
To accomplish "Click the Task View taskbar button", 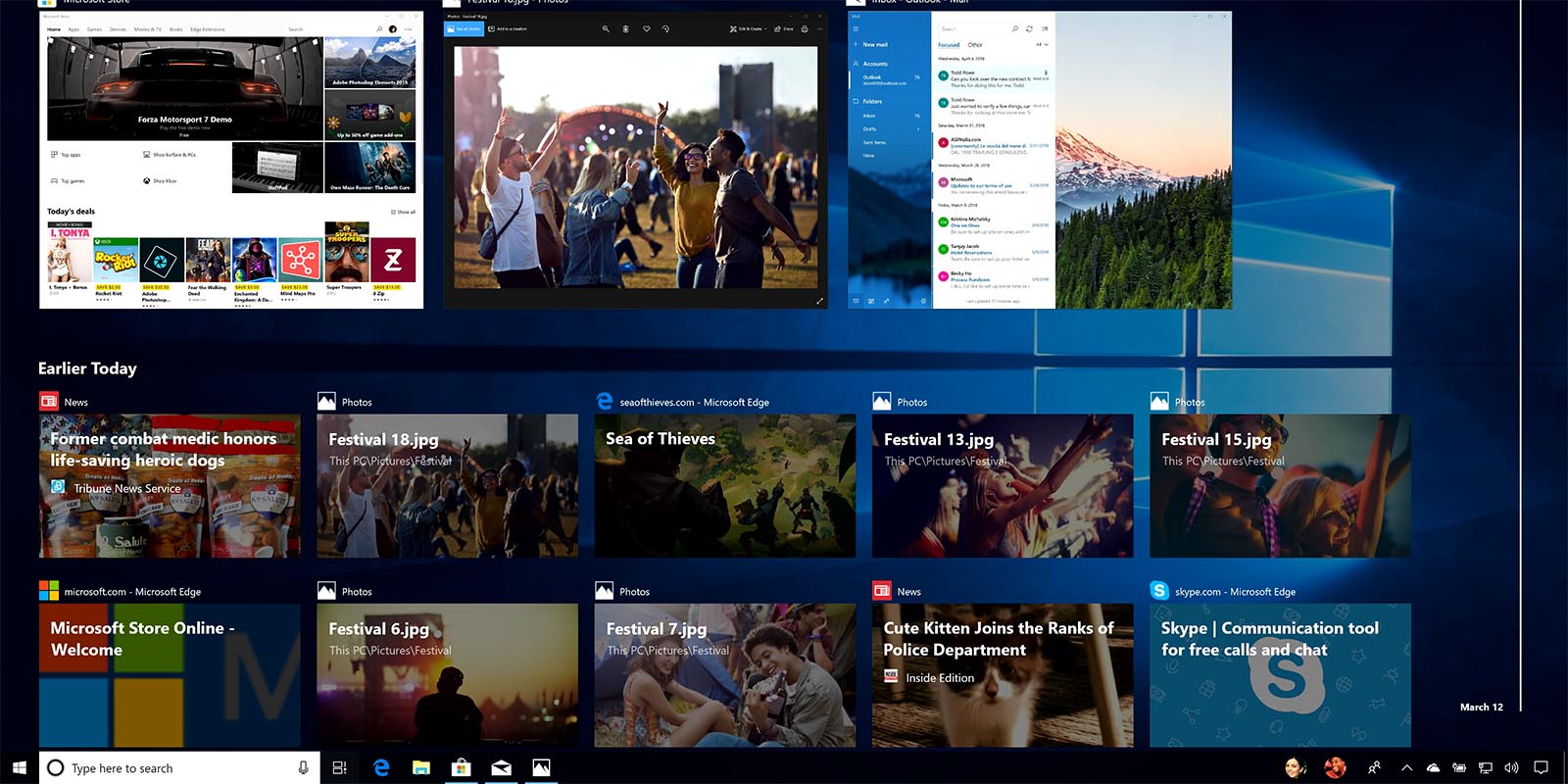I will [339, 767].
